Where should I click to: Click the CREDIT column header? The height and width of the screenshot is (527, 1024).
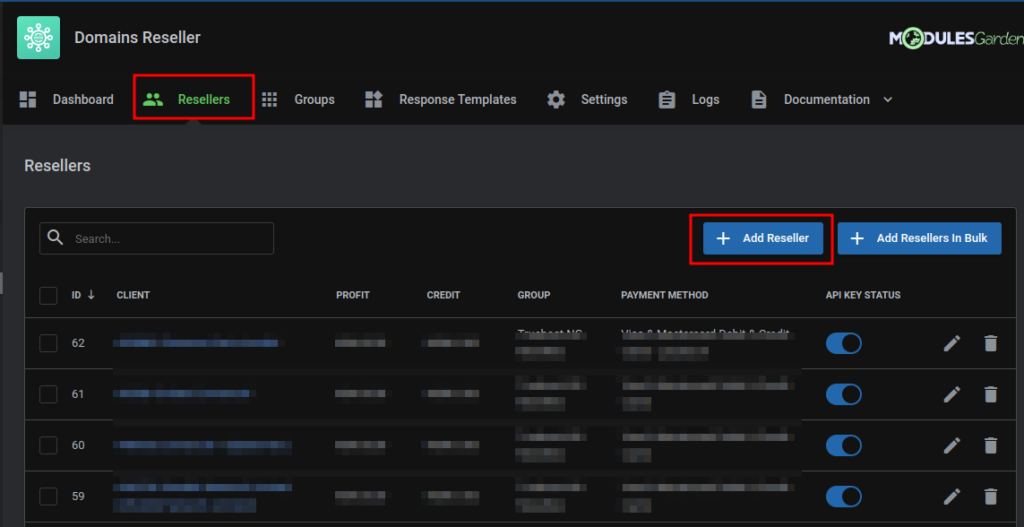point(443,295)
